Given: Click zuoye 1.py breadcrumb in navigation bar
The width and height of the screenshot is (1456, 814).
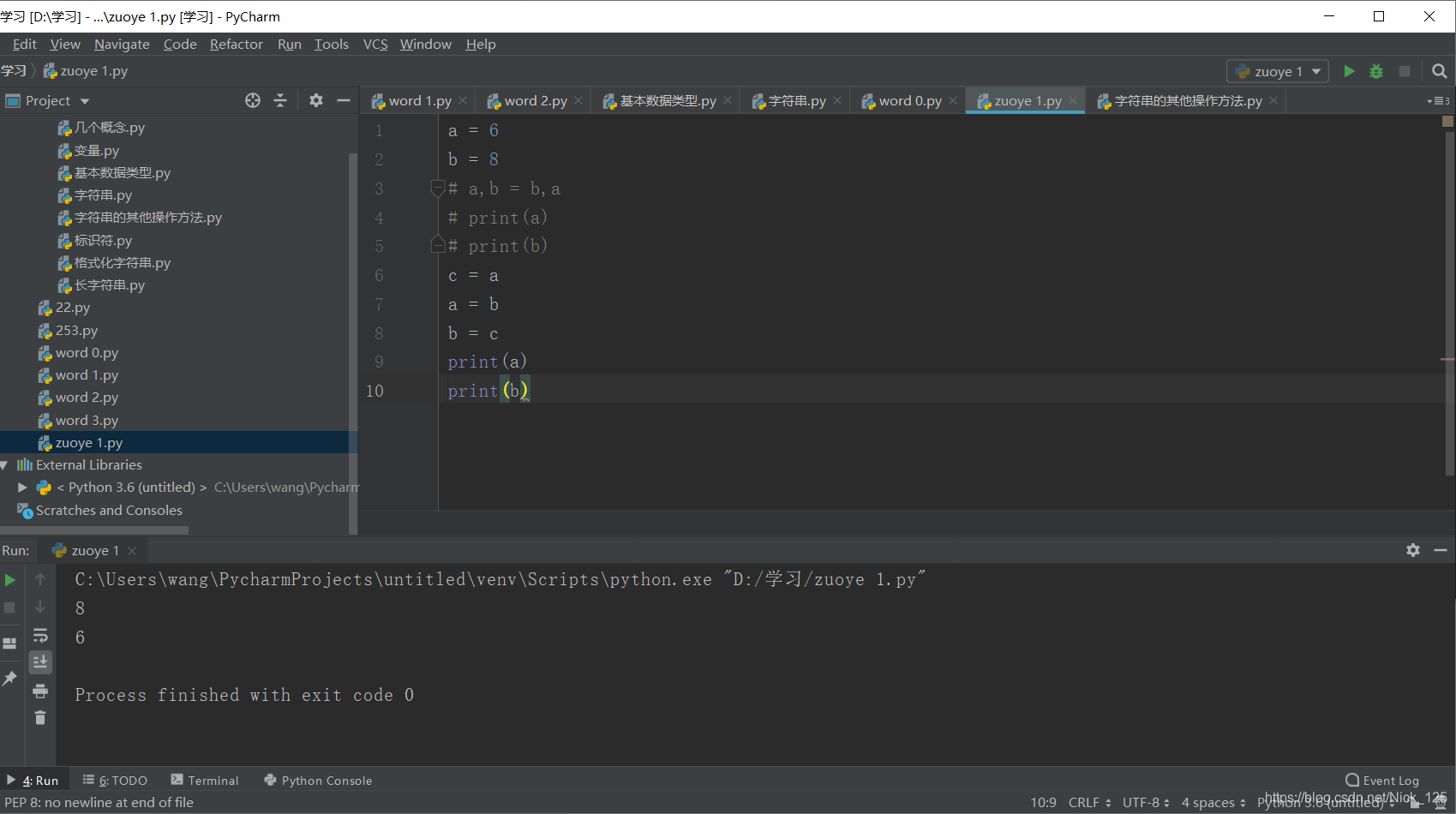Looking at the screenshot, I should click(86, 71).
